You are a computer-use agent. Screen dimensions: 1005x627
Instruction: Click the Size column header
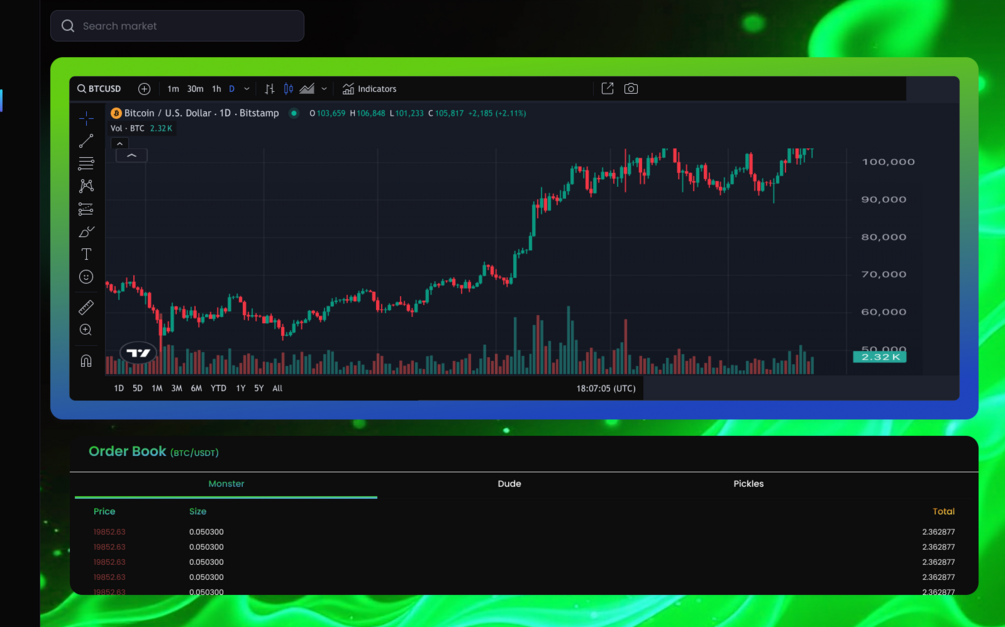click(x=197, y=512)
